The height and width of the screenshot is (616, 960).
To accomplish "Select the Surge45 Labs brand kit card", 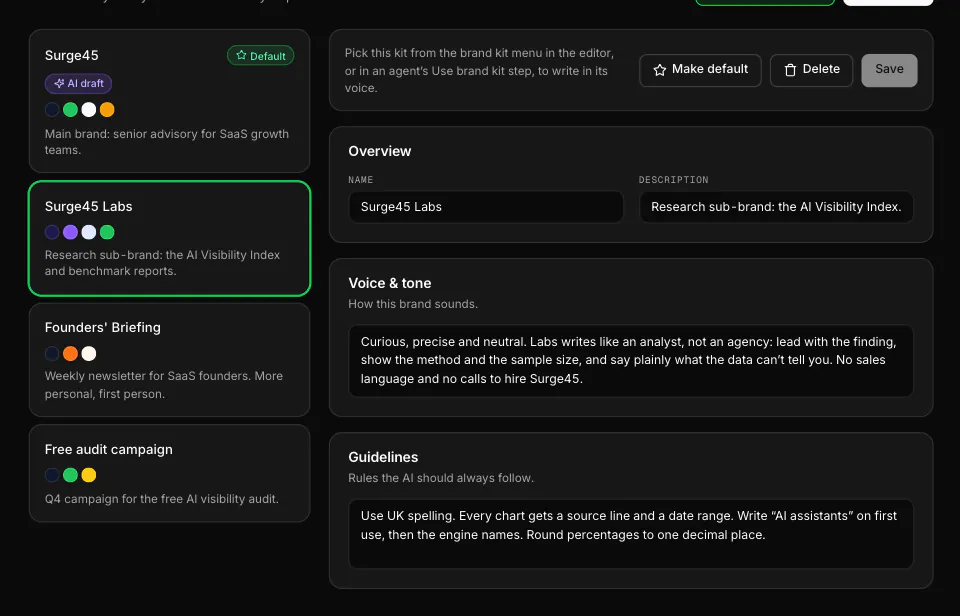I will (x=169, y=238).
